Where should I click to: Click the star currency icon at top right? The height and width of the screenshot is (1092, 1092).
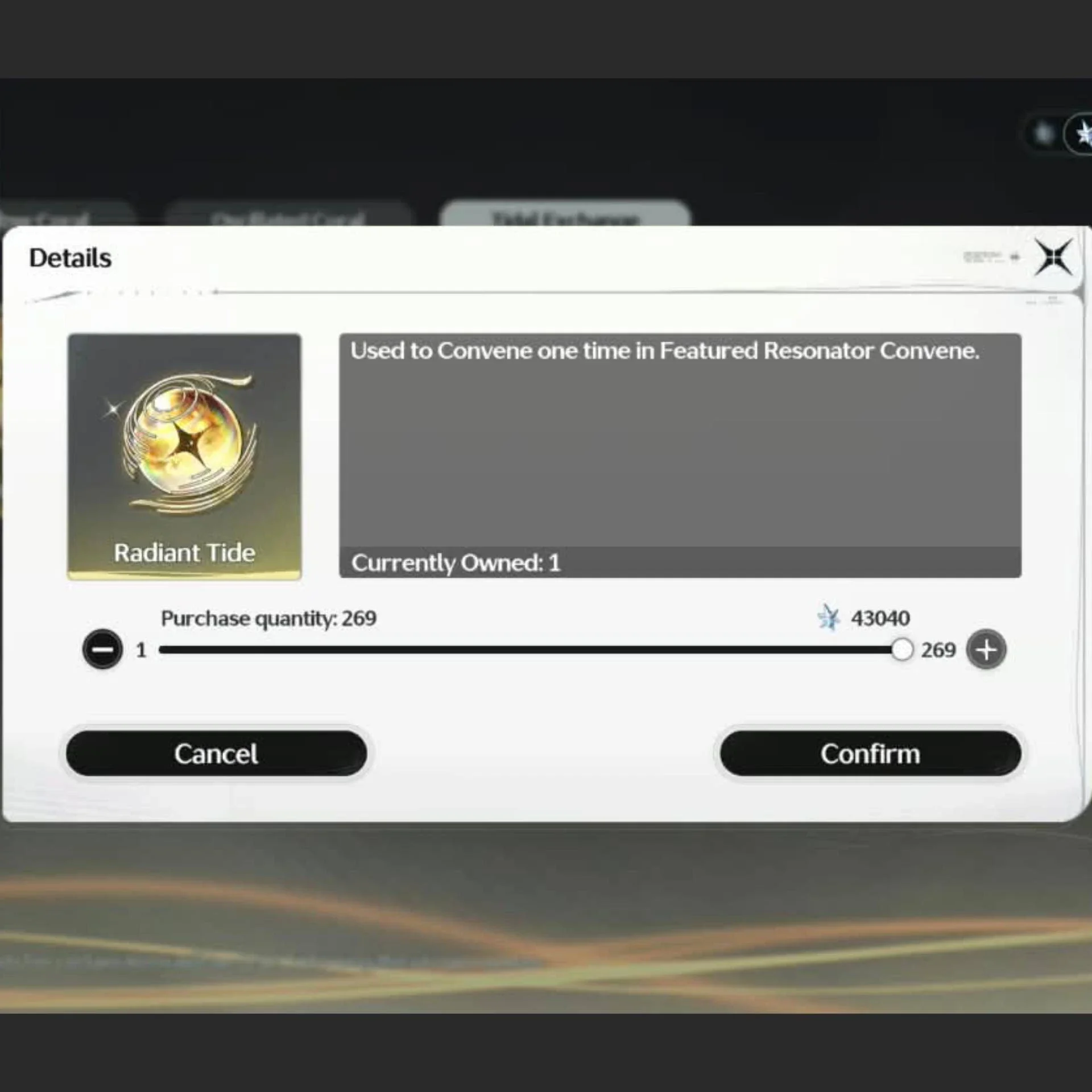pyautogui.click(x=1082, y=134)
